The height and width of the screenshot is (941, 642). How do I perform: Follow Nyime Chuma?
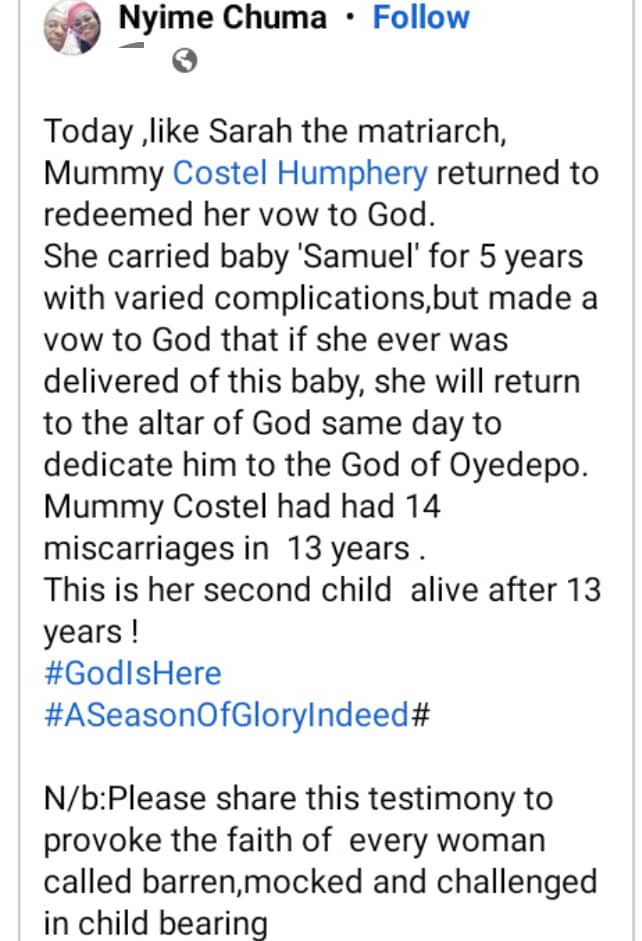click(421, 17)
